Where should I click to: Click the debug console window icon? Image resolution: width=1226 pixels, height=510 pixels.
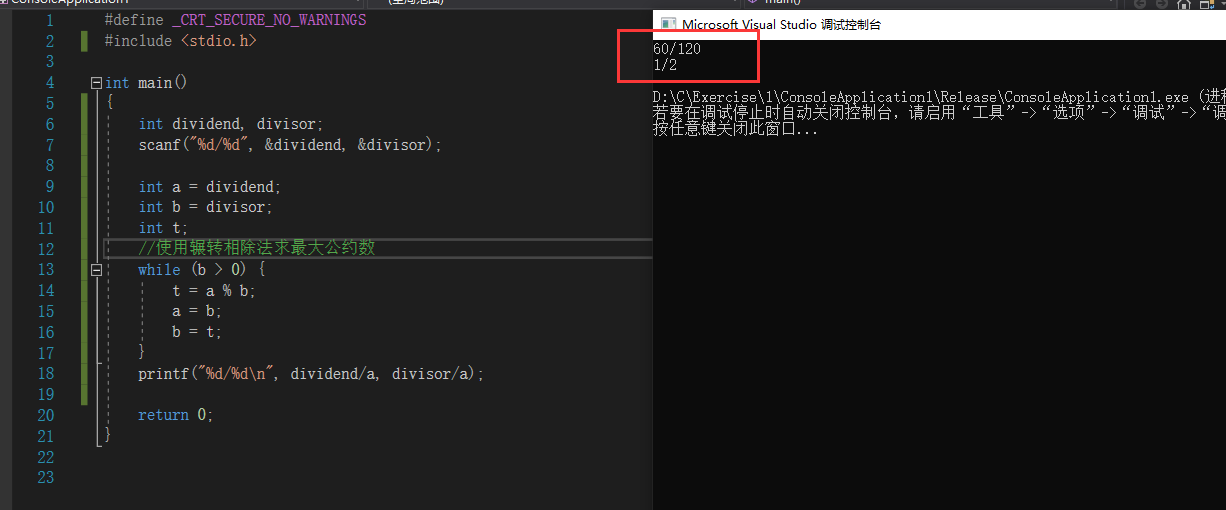click(667, 24)
